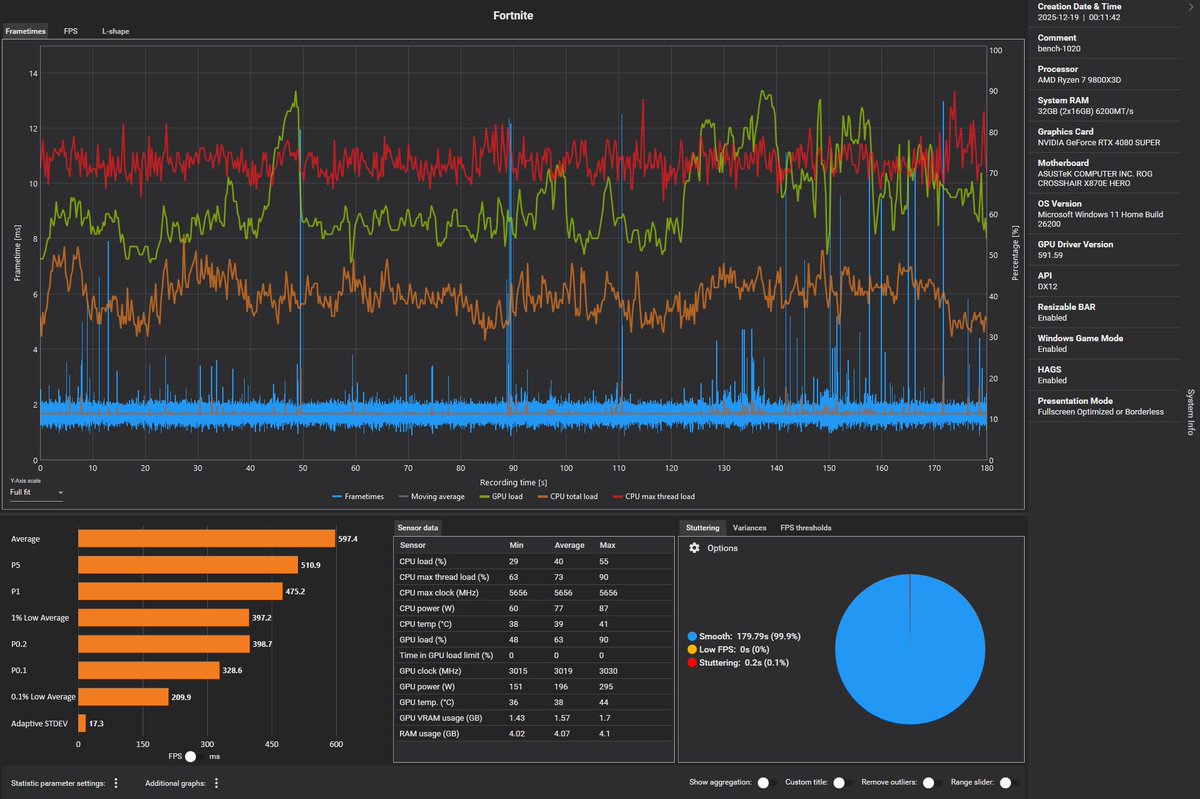Click the yellow Low FPS legend dot
Image resolution: width=1200 pixels, height=799 pixels.
tap(693, 649)
